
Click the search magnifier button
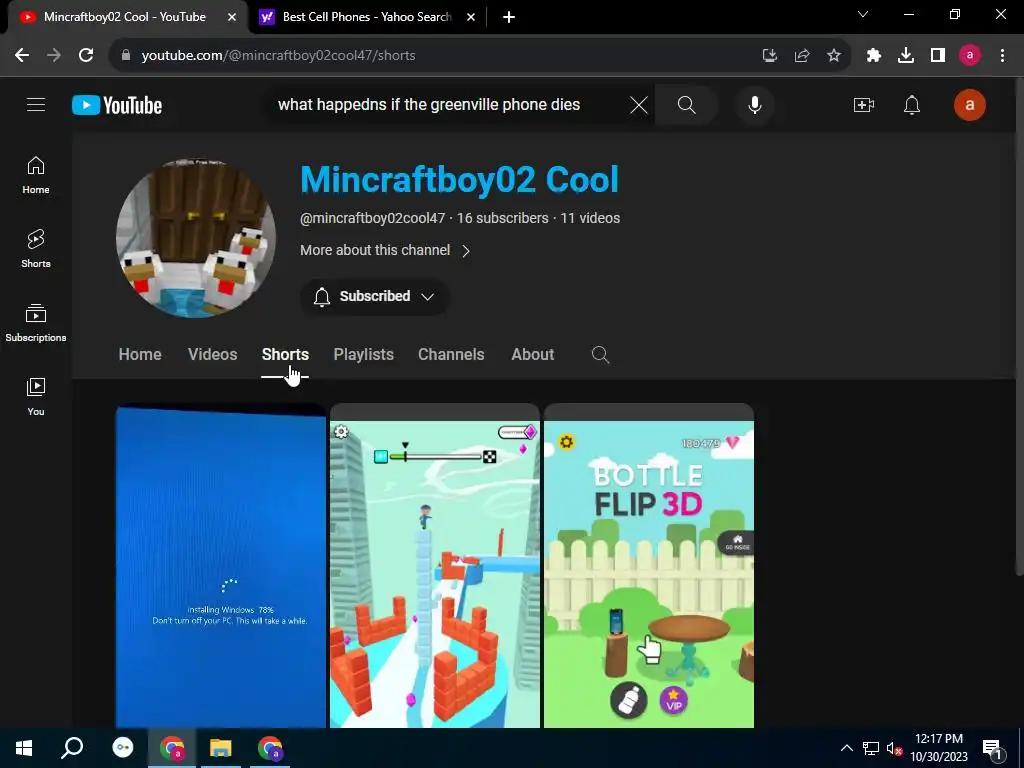coord(686,104)
